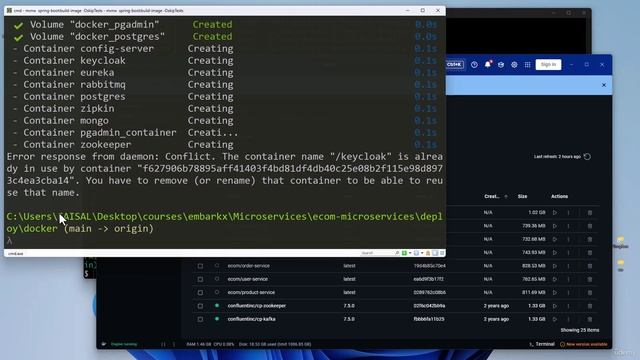Screen dimensions: 640x360
Task: Run the 732.68 MB image
Action: 555,239
